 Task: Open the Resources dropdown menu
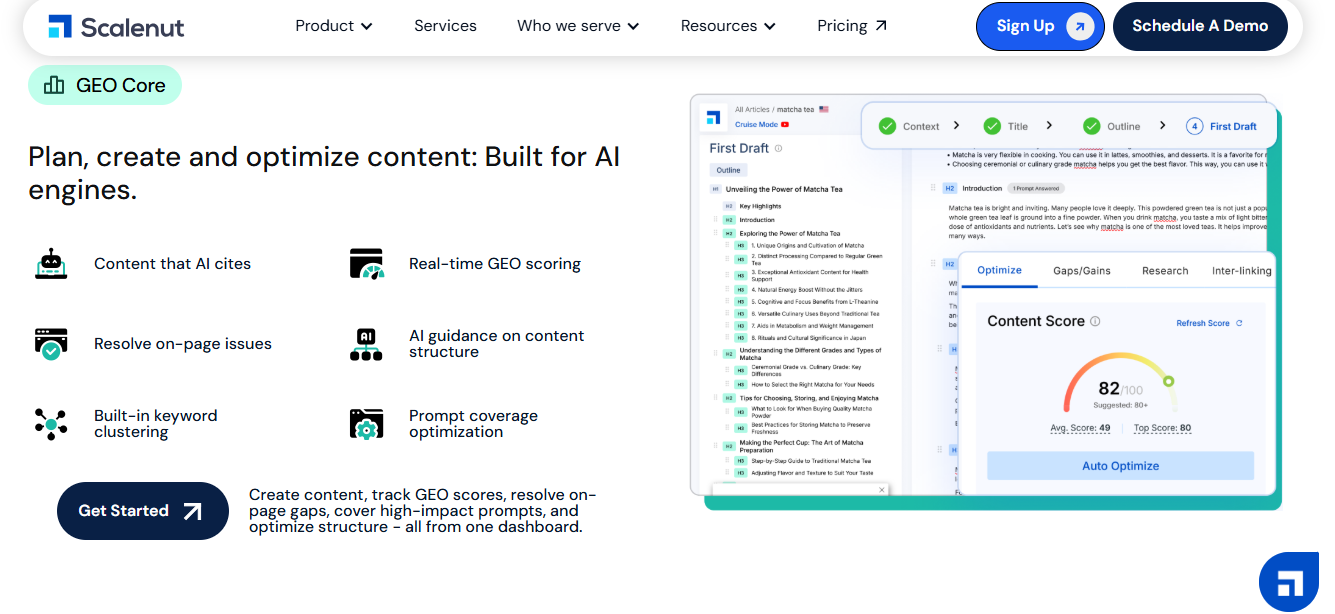728,26
